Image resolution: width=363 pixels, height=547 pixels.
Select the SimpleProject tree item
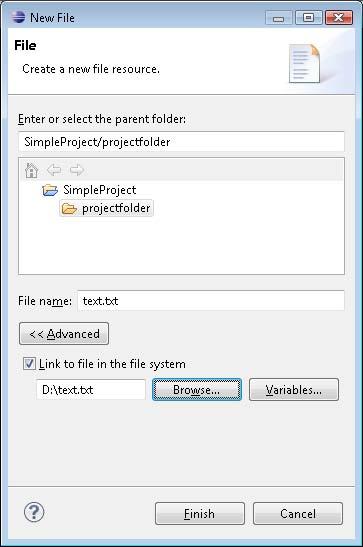click(100, 190)
